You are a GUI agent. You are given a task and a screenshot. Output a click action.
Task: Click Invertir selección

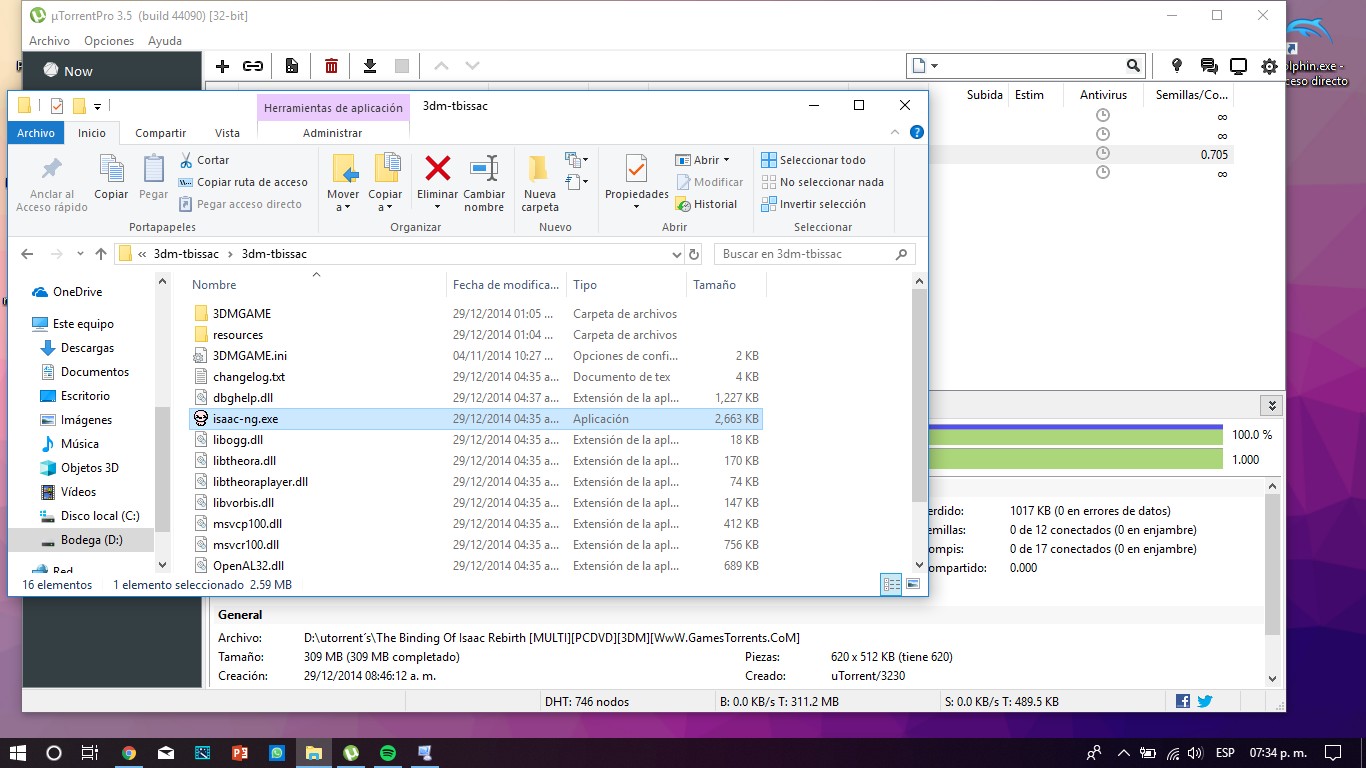click(x=813, y=204)
